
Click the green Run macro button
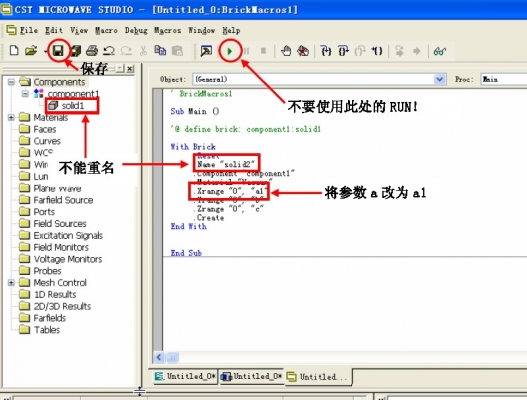tap(230, 51)
